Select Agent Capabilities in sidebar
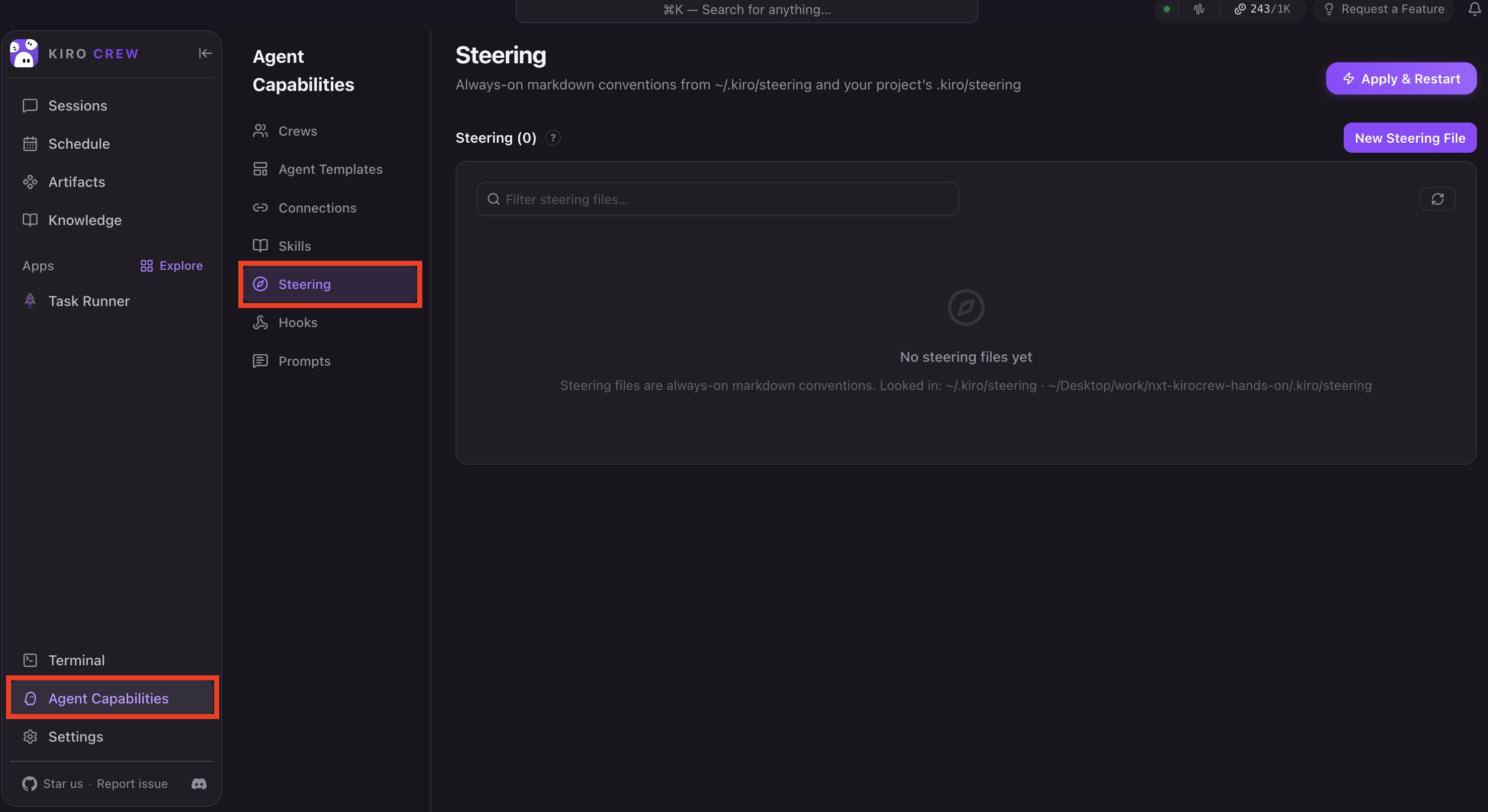Viewport: 1488px width, 812px height. click(x=112, y=698)
